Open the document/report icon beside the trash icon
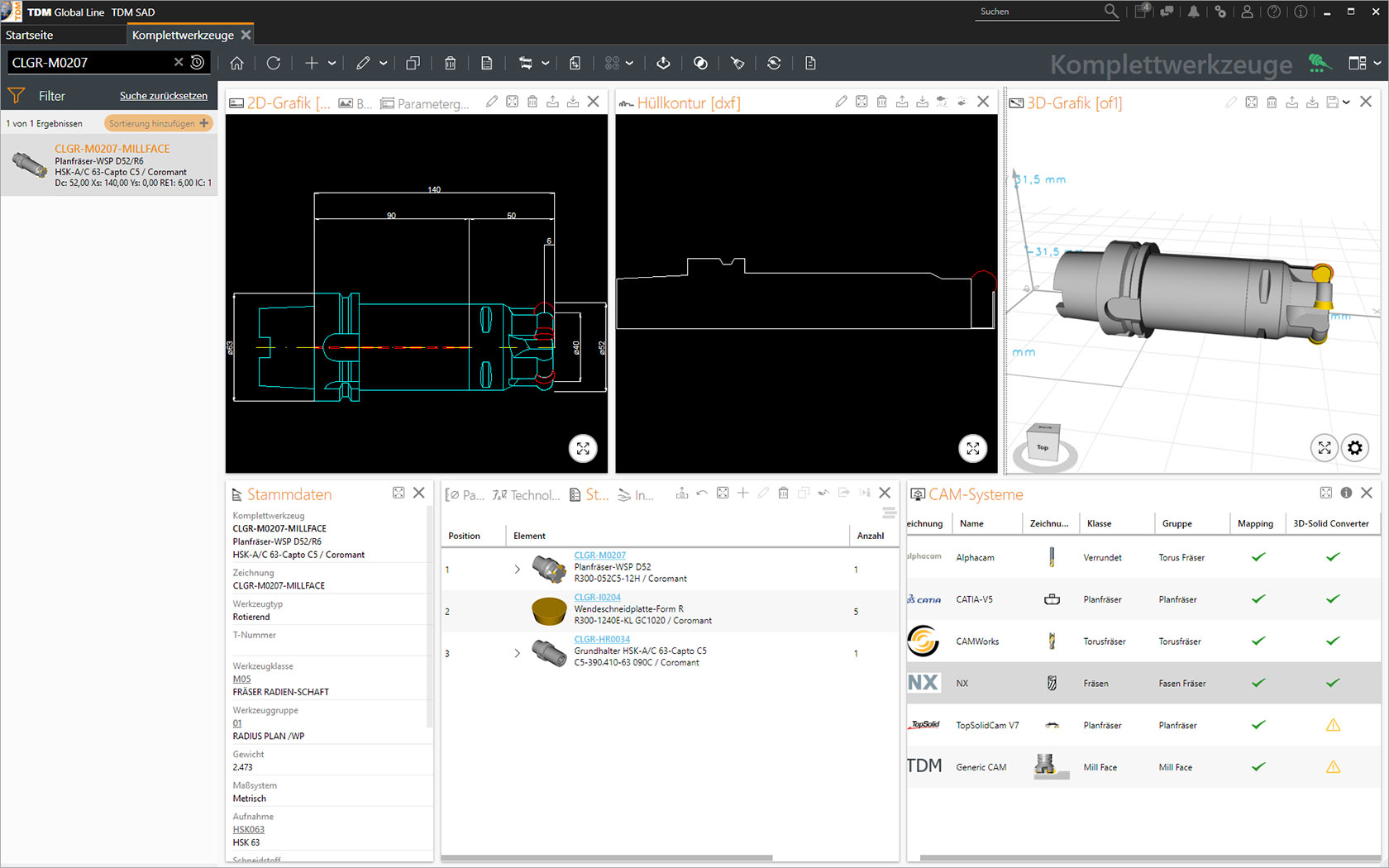 coord(487,63)
